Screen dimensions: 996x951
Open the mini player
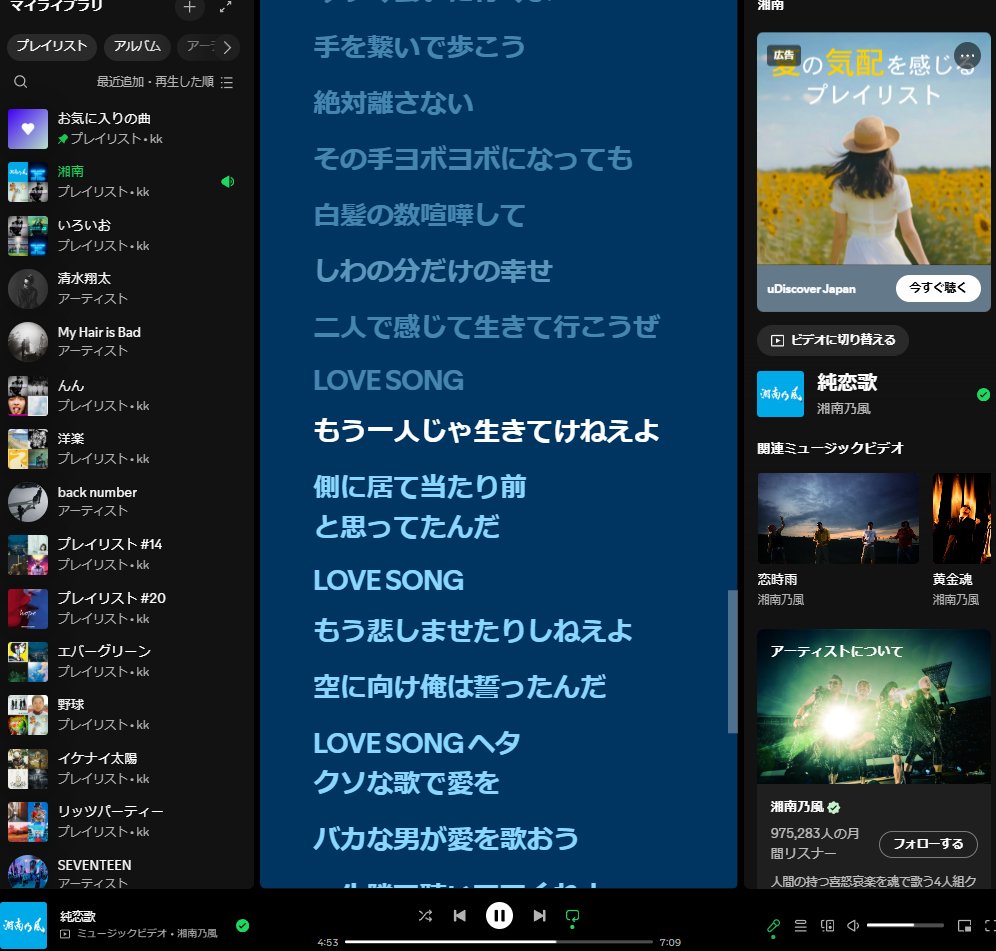point(964,926)
